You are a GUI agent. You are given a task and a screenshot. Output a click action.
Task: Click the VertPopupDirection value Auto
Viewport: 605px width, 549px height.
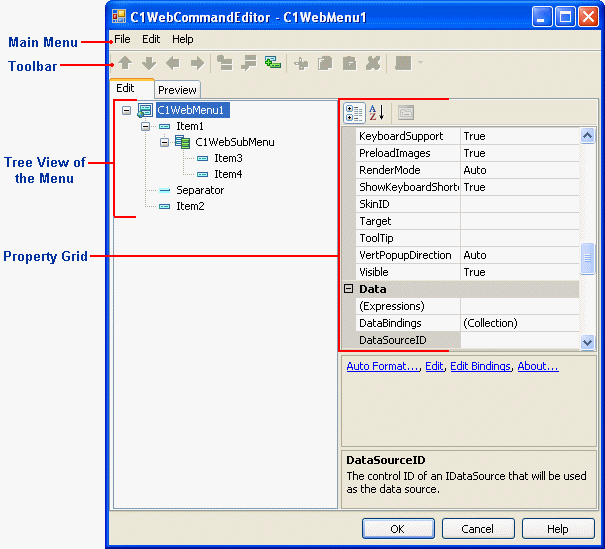(520, 255)
